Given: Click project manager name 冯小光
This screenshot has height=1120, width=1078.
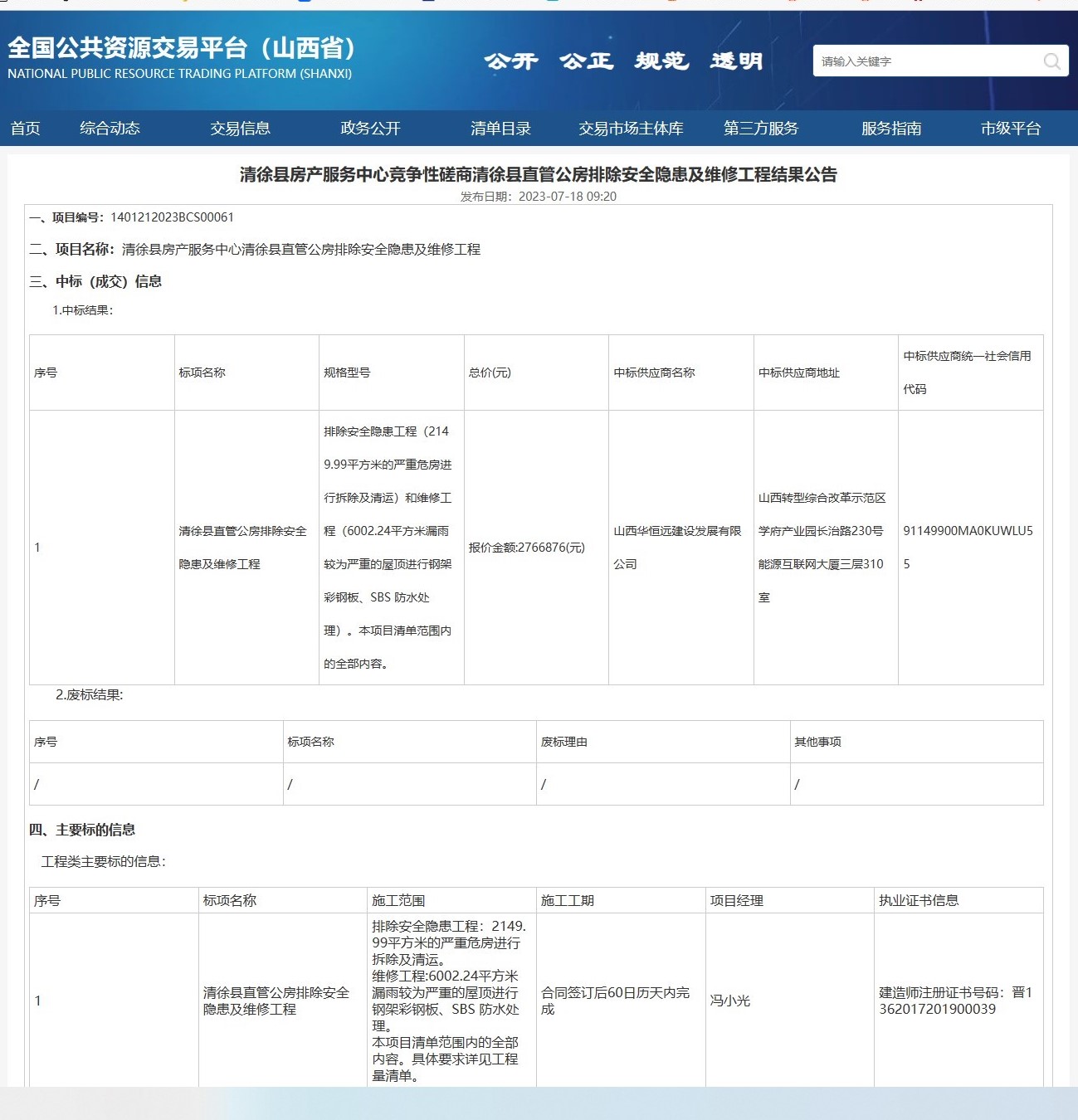Looking at the screenshot, I should pyautogui.click(x=729, y=1001).
